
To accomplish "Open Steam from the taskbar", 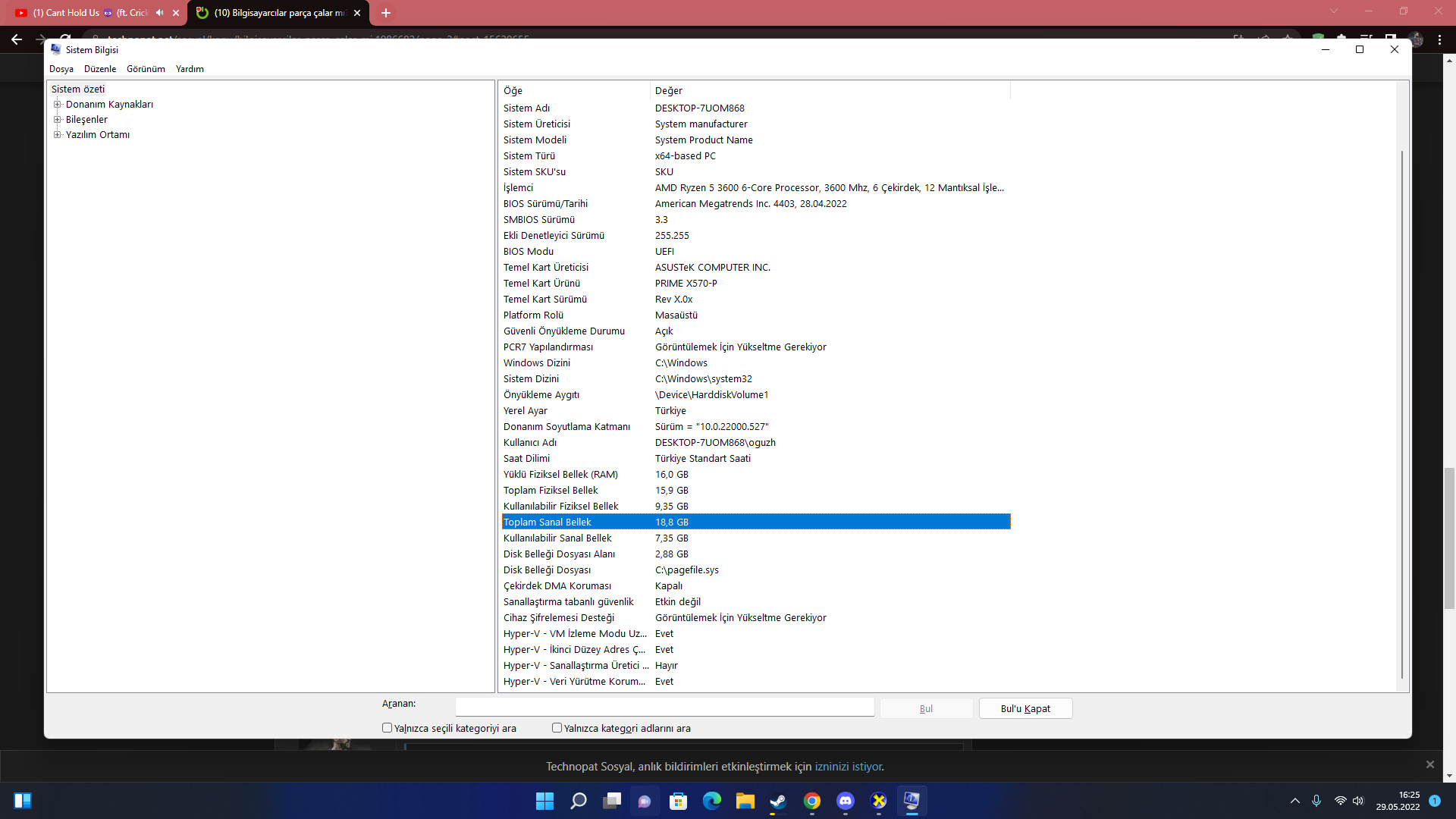I will 778,801.
